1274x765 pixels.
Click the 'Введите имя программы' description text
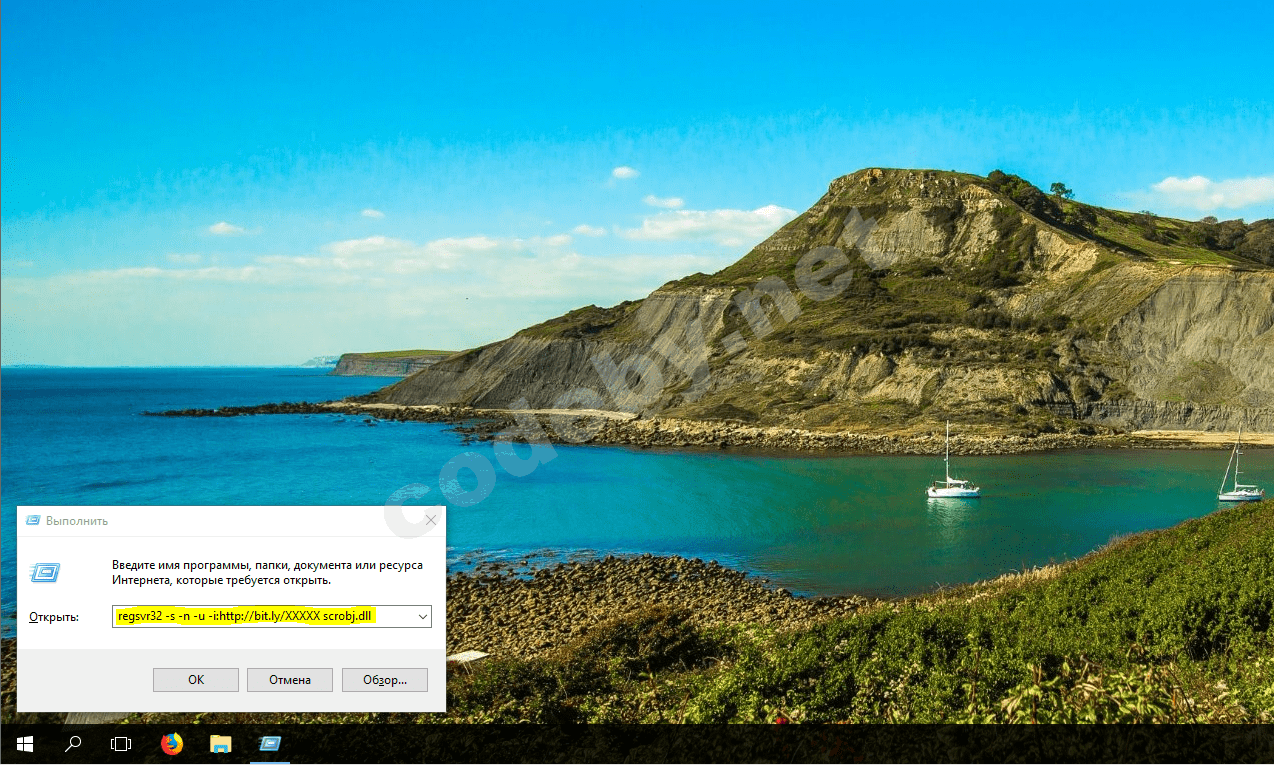coord(267,573)
